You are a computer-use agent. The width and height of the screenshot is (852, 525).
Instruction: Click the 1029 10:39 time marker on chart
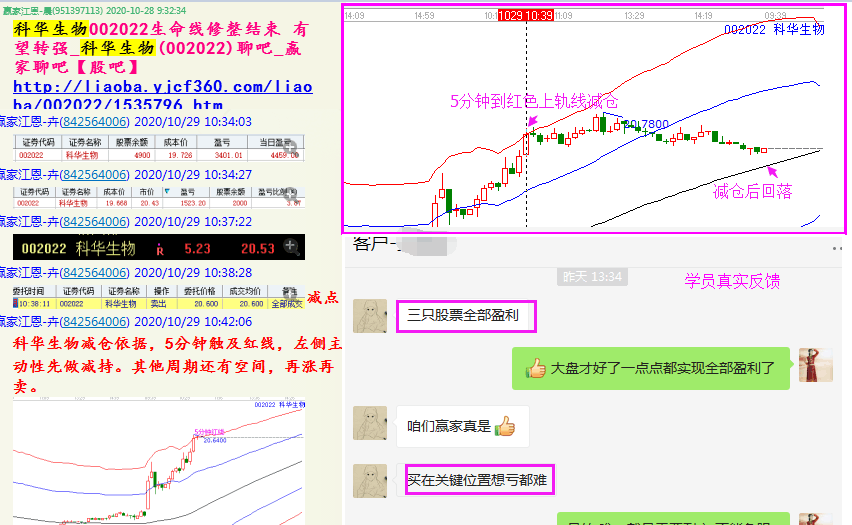[526, 16]
